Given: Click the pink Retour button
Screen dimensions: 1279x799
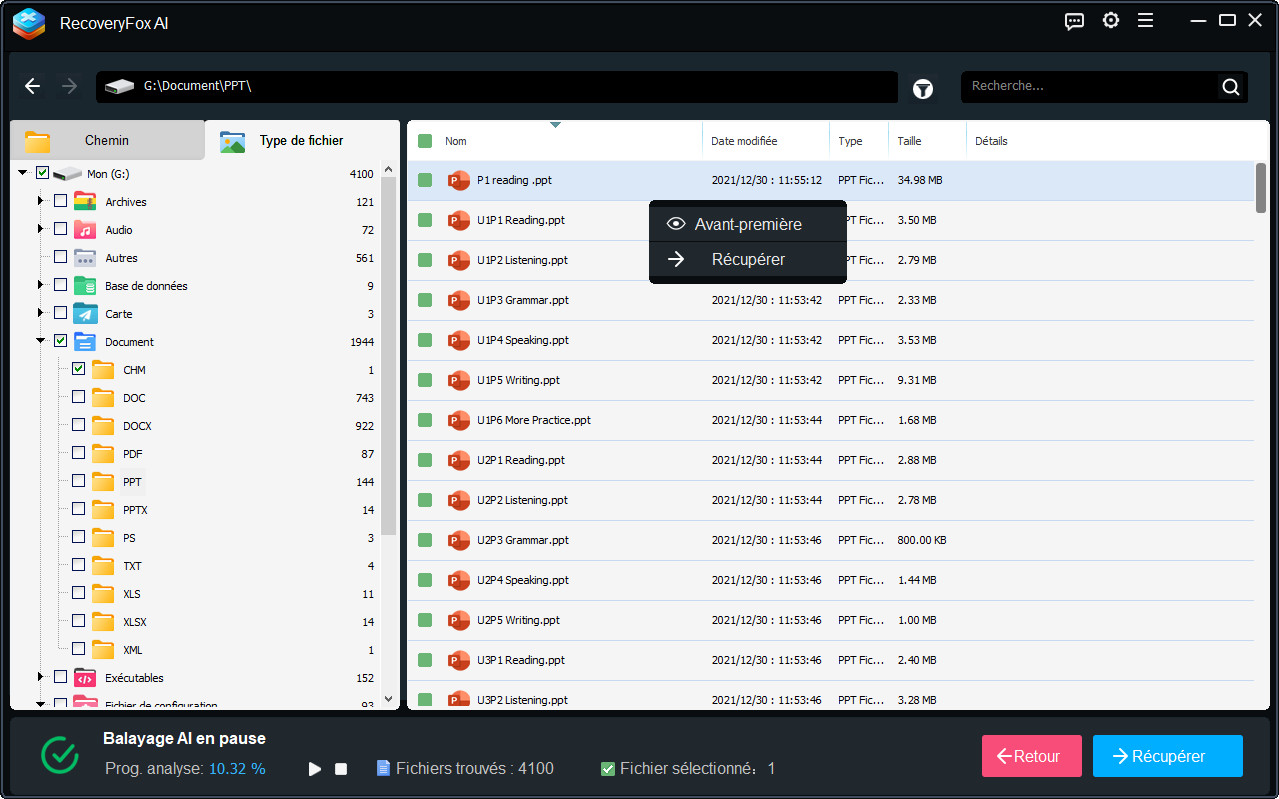Looking at the screenshot, I should [x=1032, y=756].
